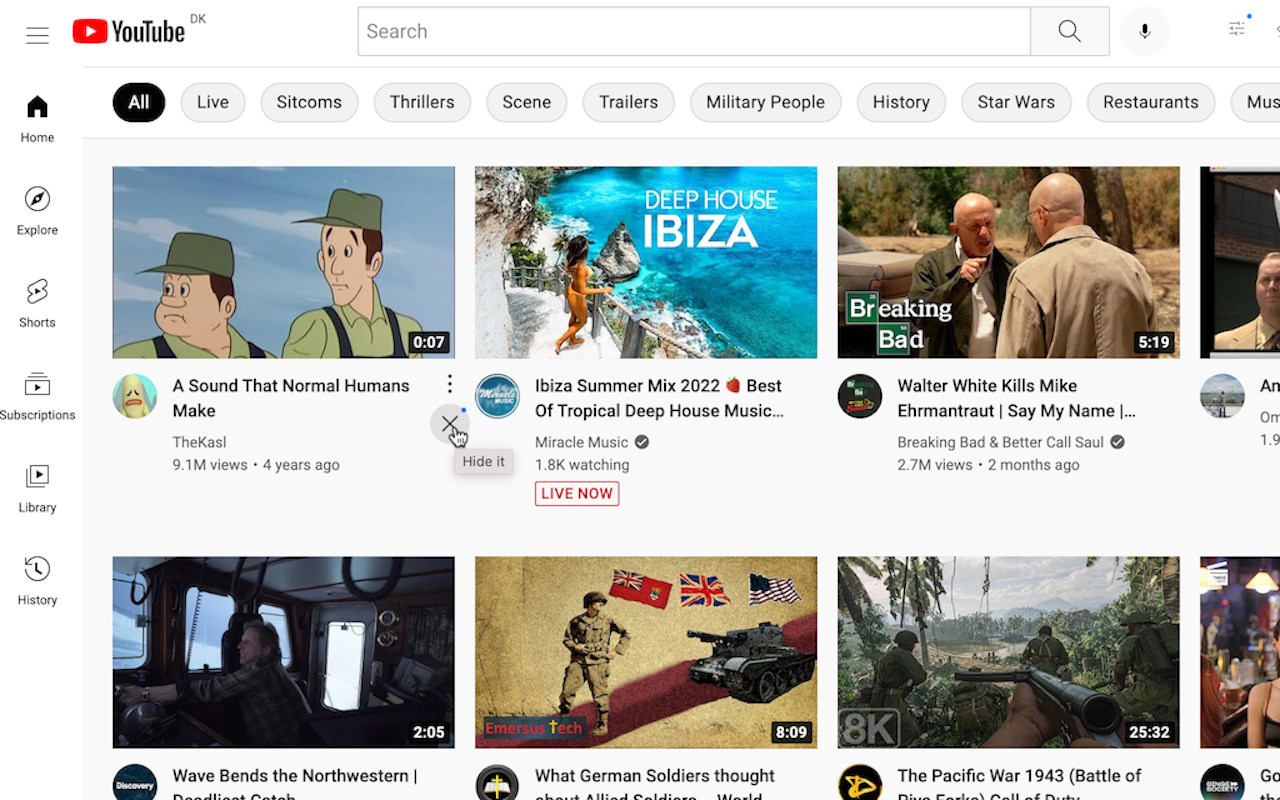Click the LIVE NOW badge
The width and height of the screenshot is (1280, 800).
tap(577, 493)
